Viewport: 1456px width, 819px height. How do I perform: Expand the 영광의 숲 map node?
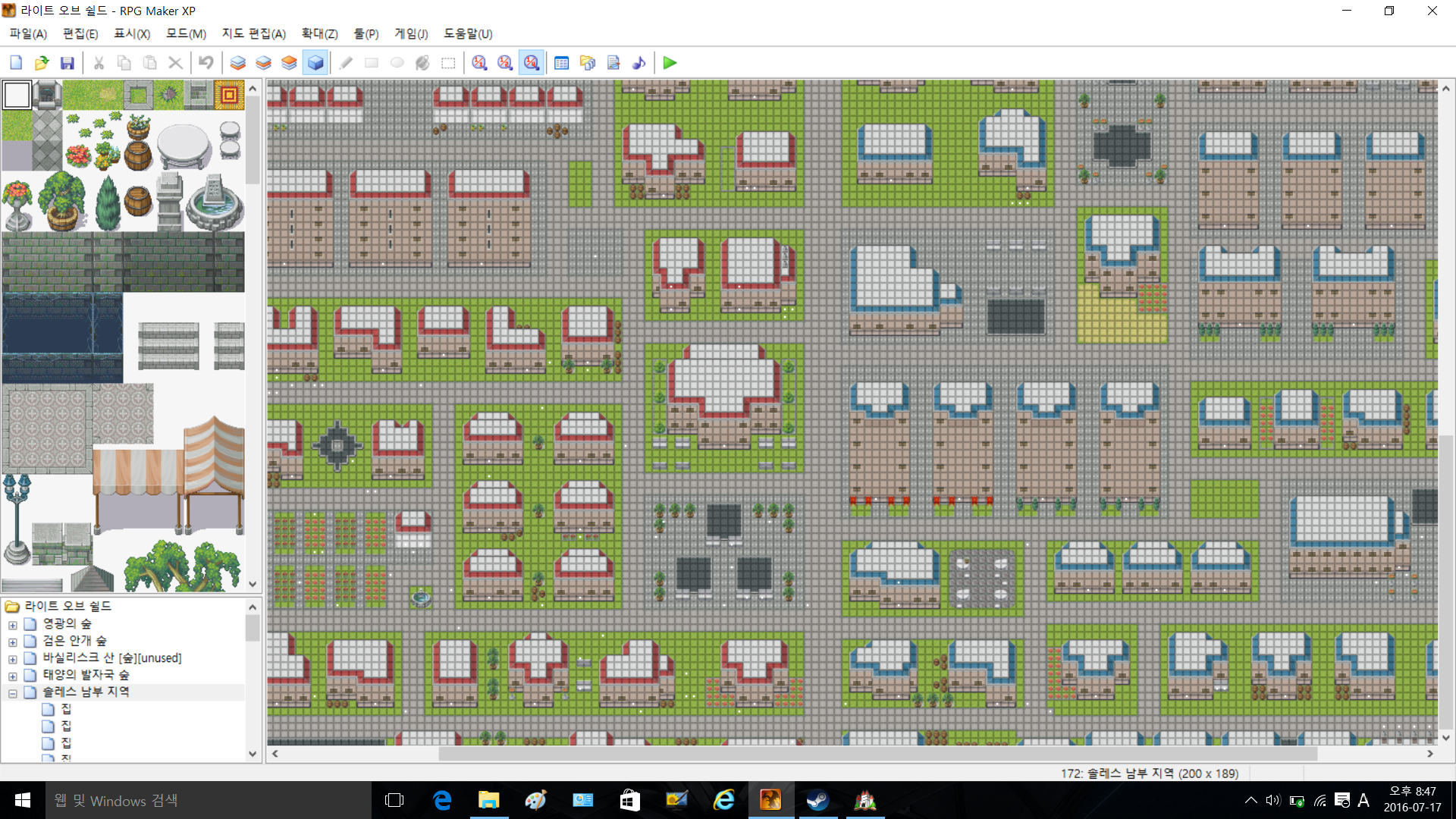13,625
